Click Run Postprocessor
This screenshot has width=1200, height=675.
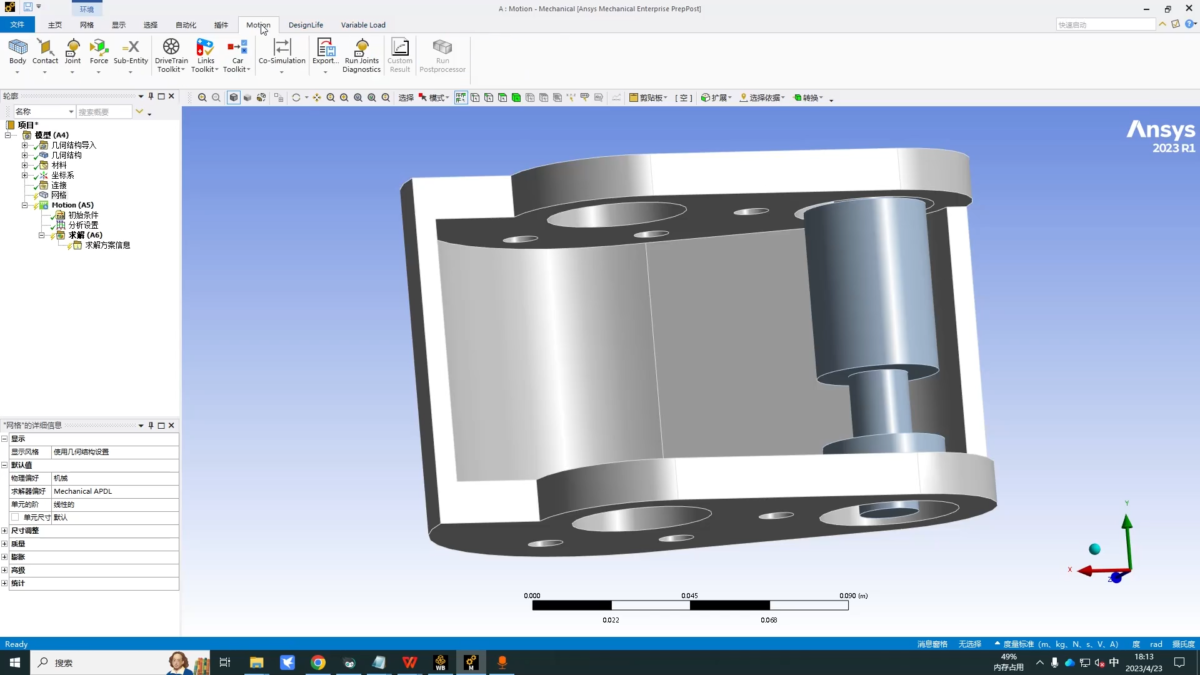pos(442,56)
